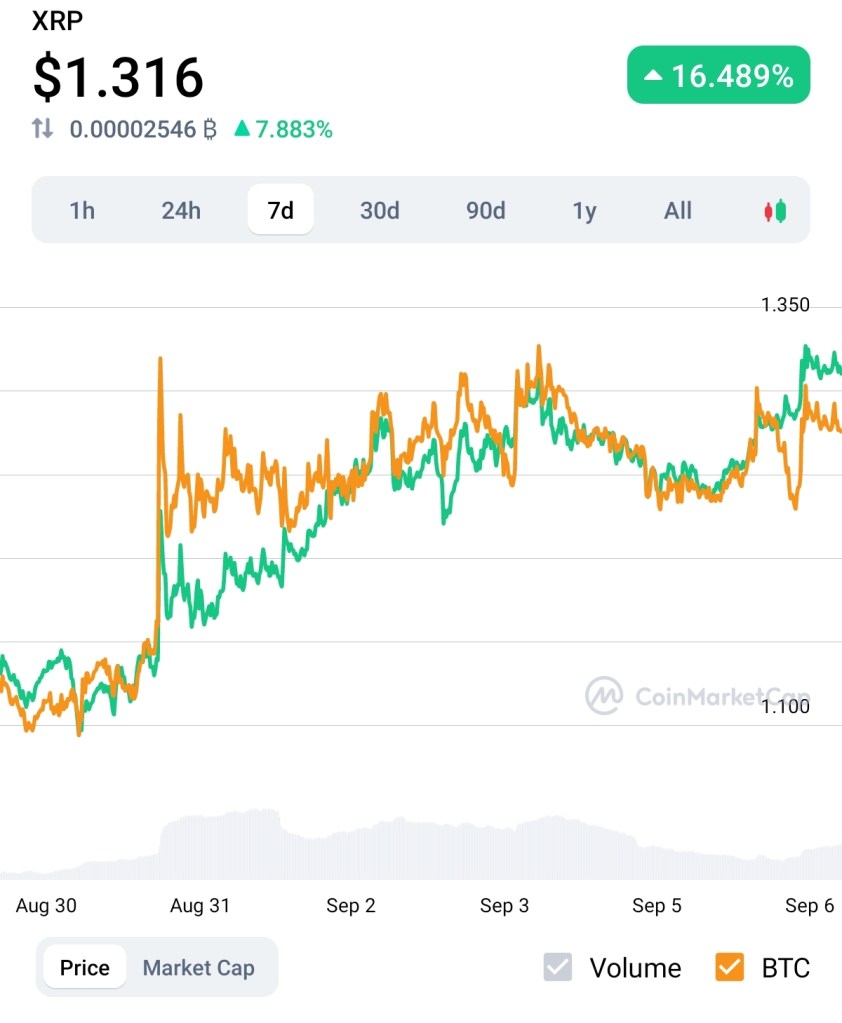The height and width of the screenshot is (1023, 842).
Task: Select the 1h time range
Action: (82, 211)
